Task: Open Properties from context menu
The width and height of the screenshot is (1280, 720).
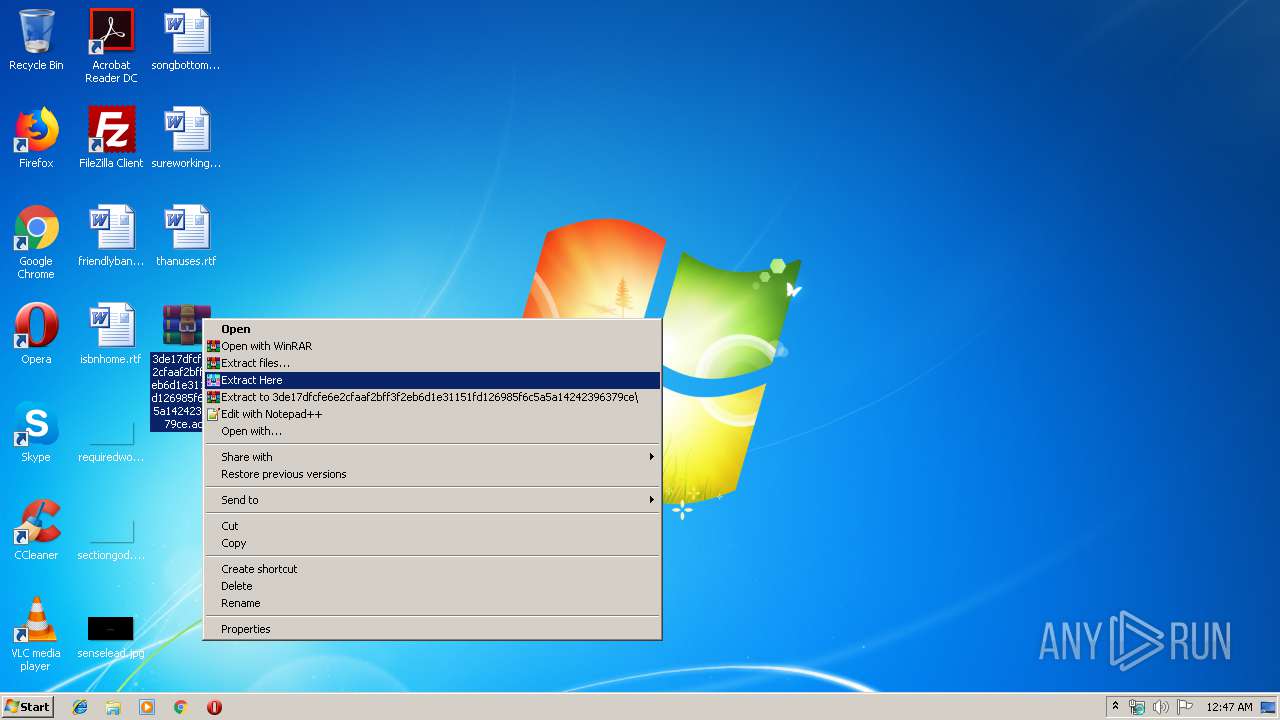Action: pyautogui.click(x=432, y=629)
